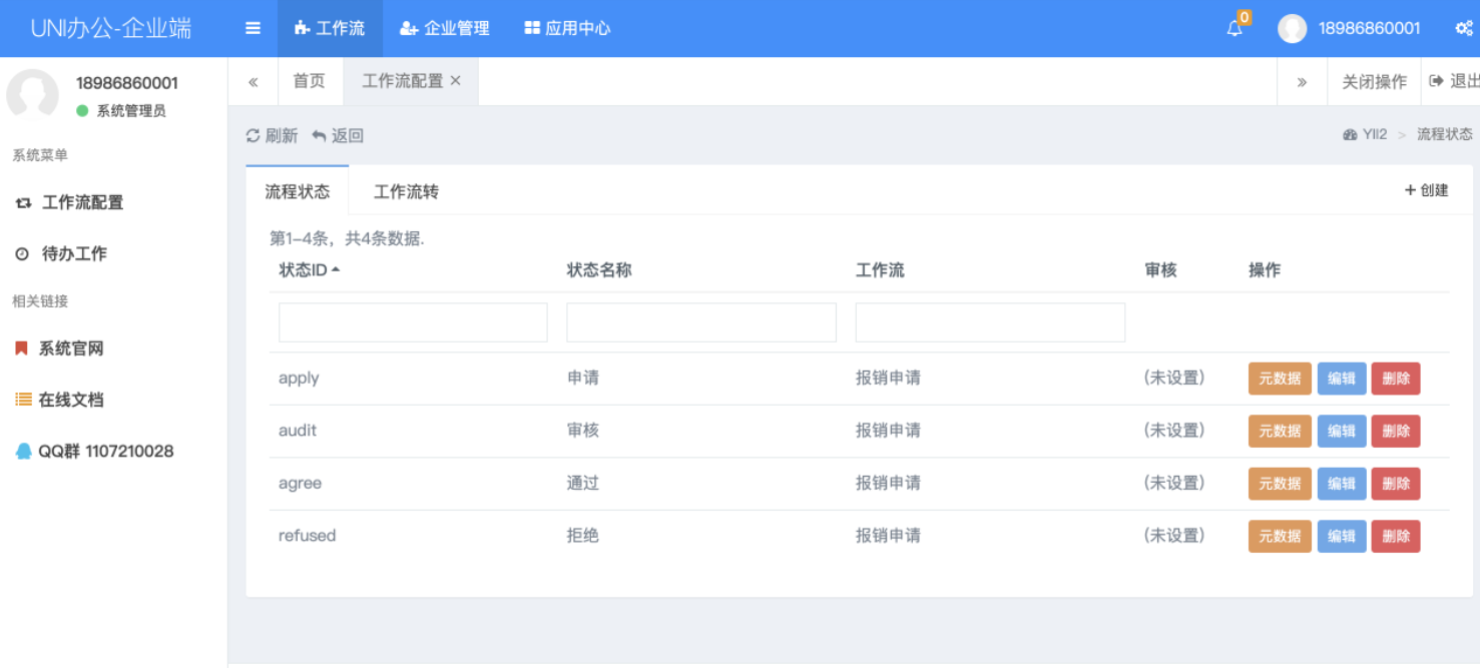Viewport: 1480px width, 668px height.
Task: Open the 企业管理 top menu
Action: point(445,28)
